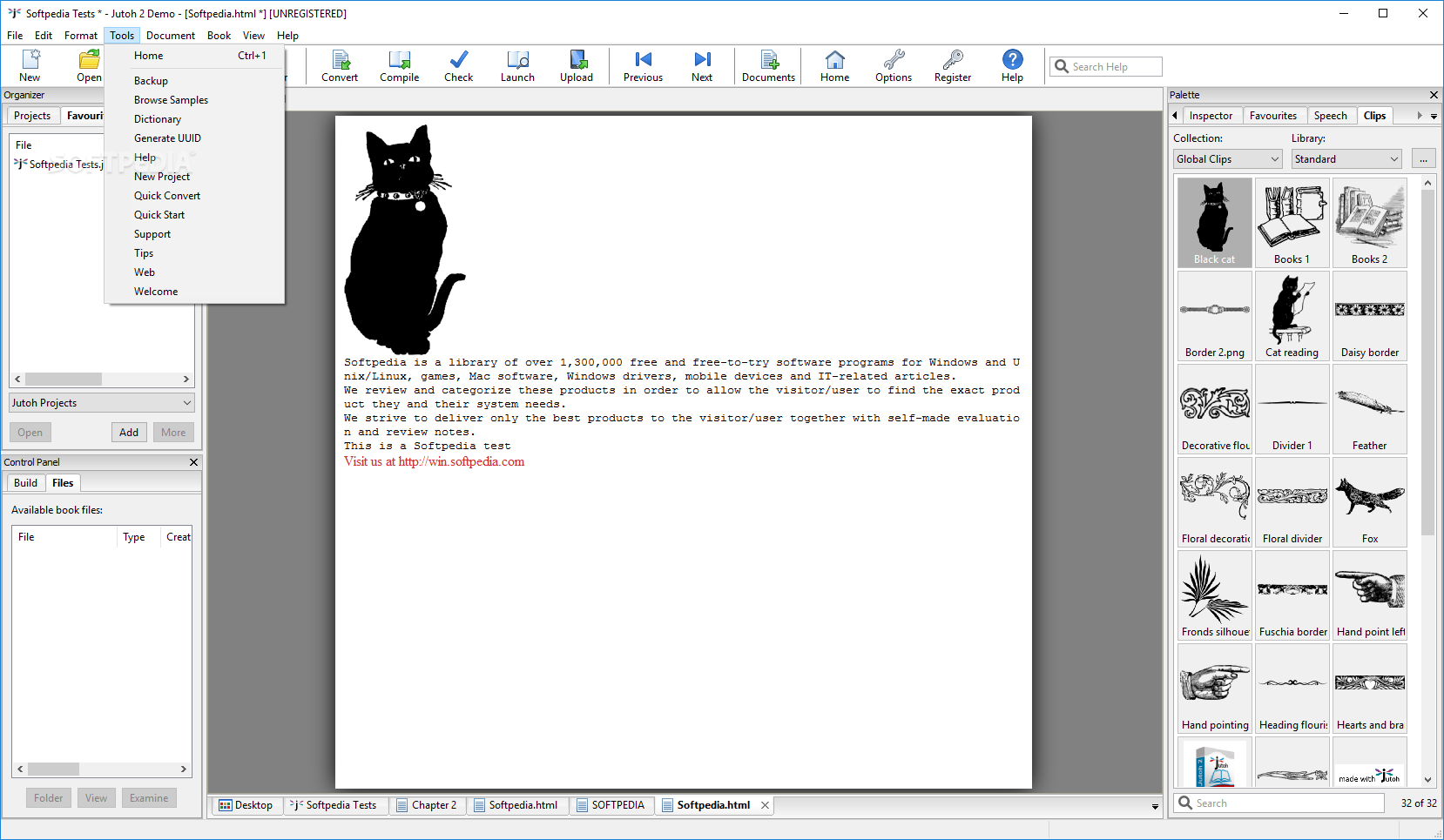The height and width of the screenshot is (840, 1444).
Task: Click the Visit us Softpedia link text
Action: pyautogui.click(x=435, y=461)
